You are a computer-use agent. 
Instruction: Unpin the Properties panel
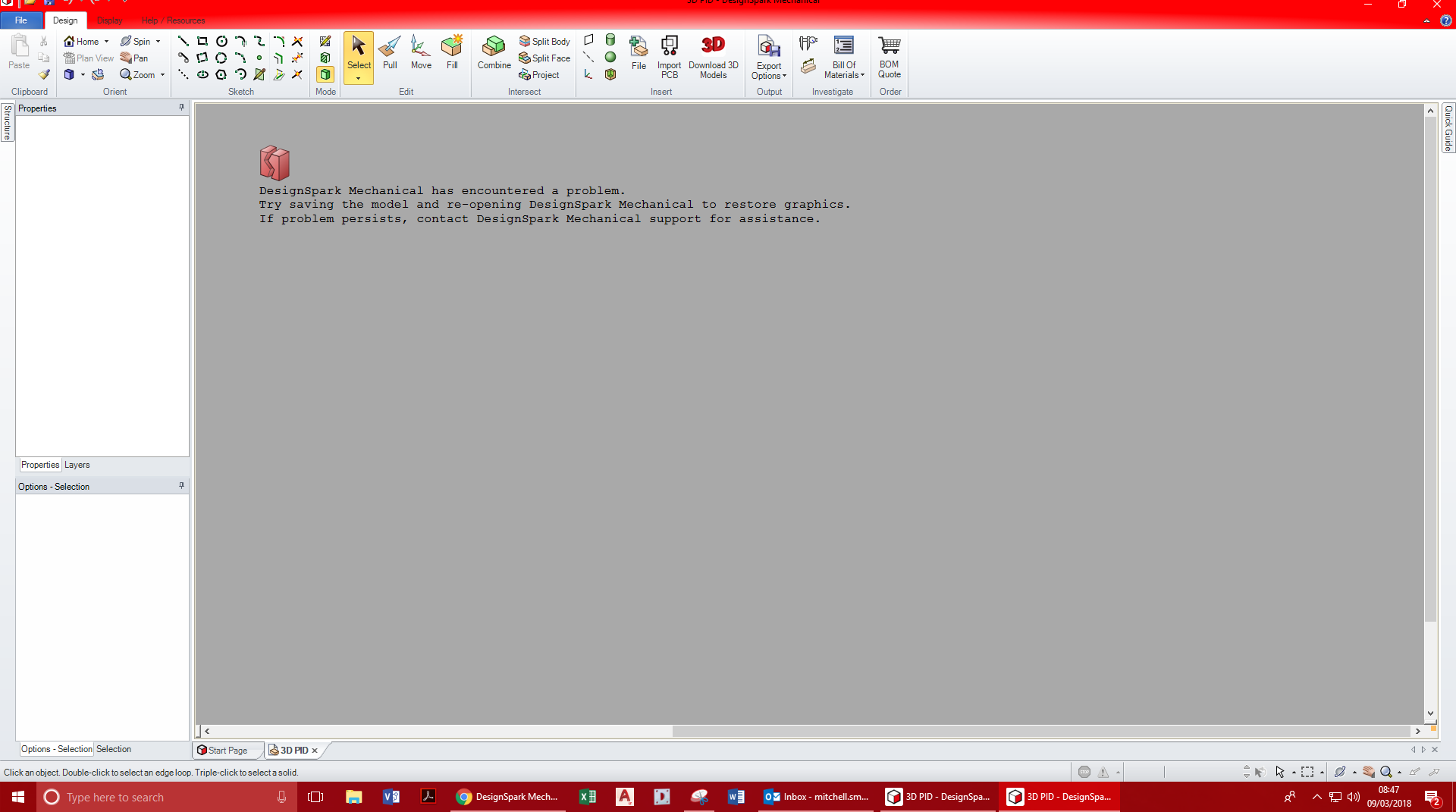(x=181, y=107)
